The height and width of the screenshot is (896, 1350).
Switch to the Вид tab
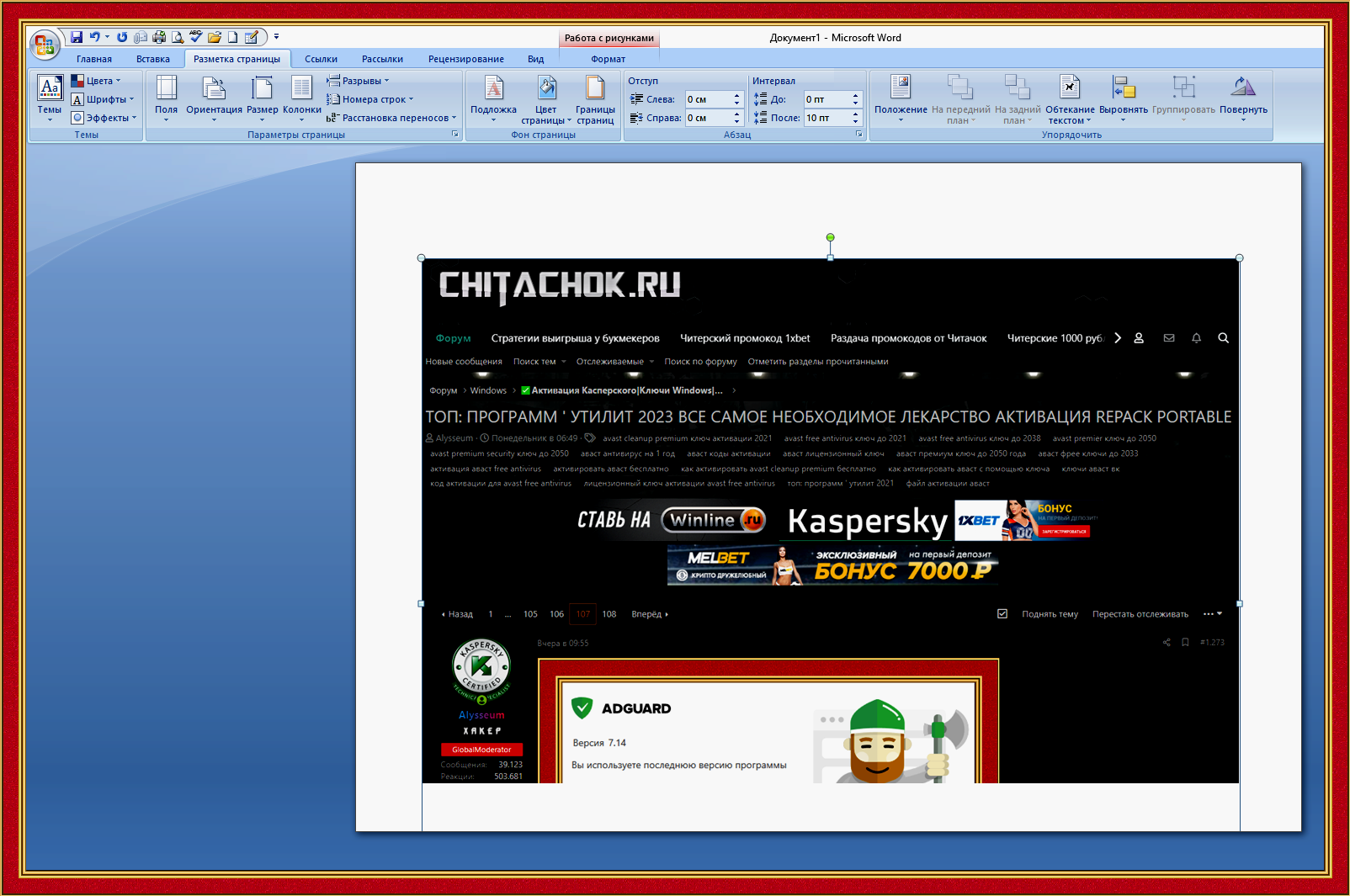click(x=536, y=59)
